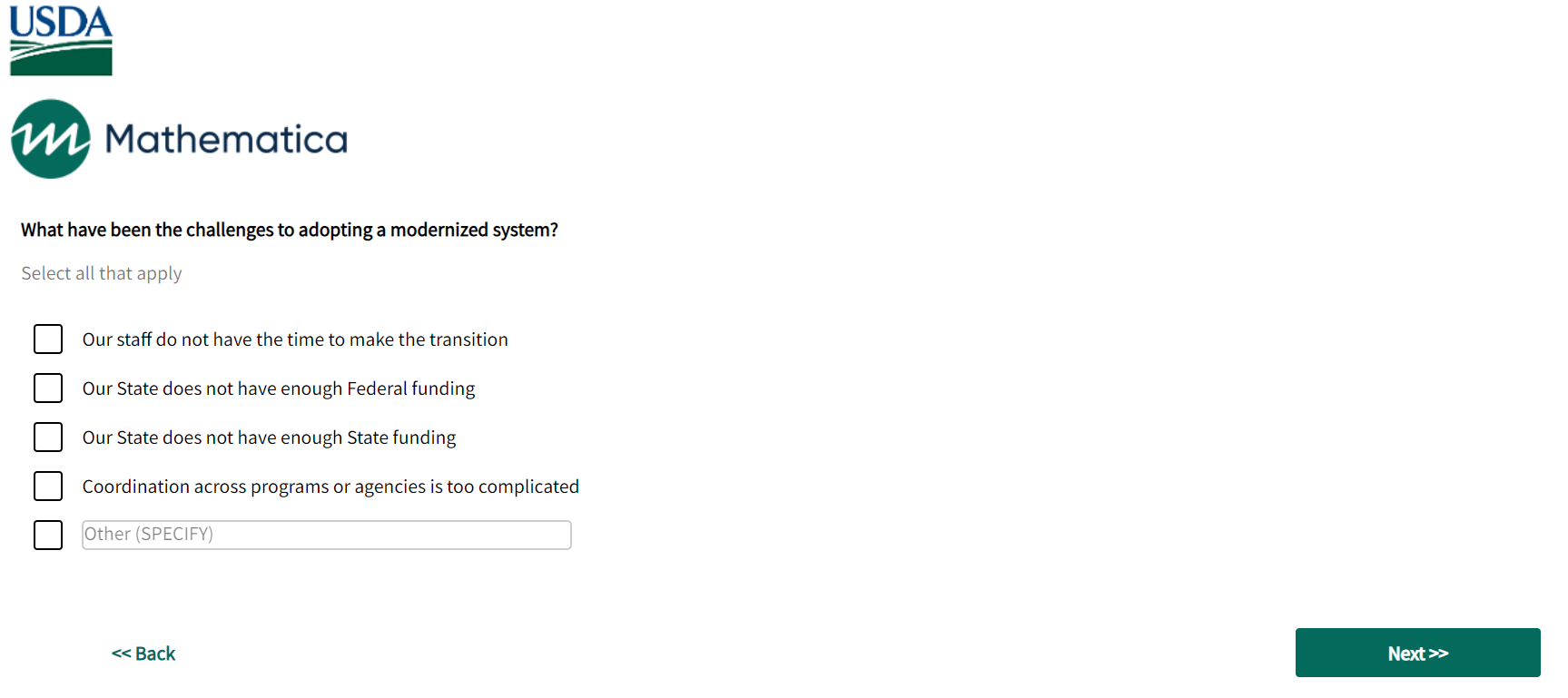Click the >> arrows on the Next button
Viewport: 1568px width, 698px height.
pos(1439,654)
